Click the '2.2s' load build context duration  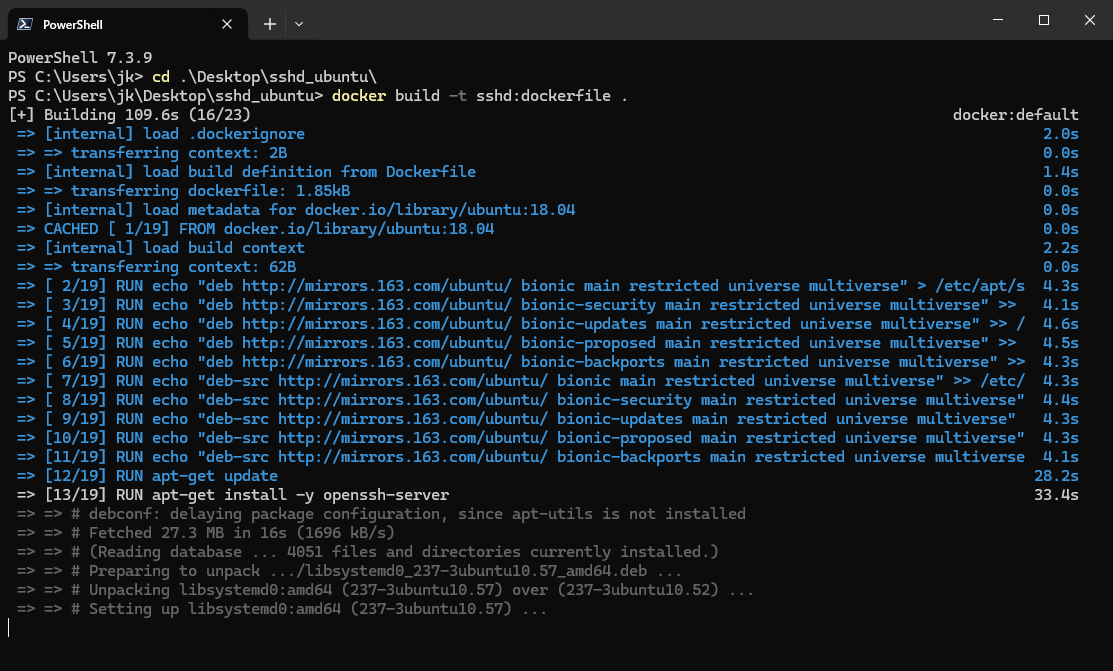click(1060, 248)
